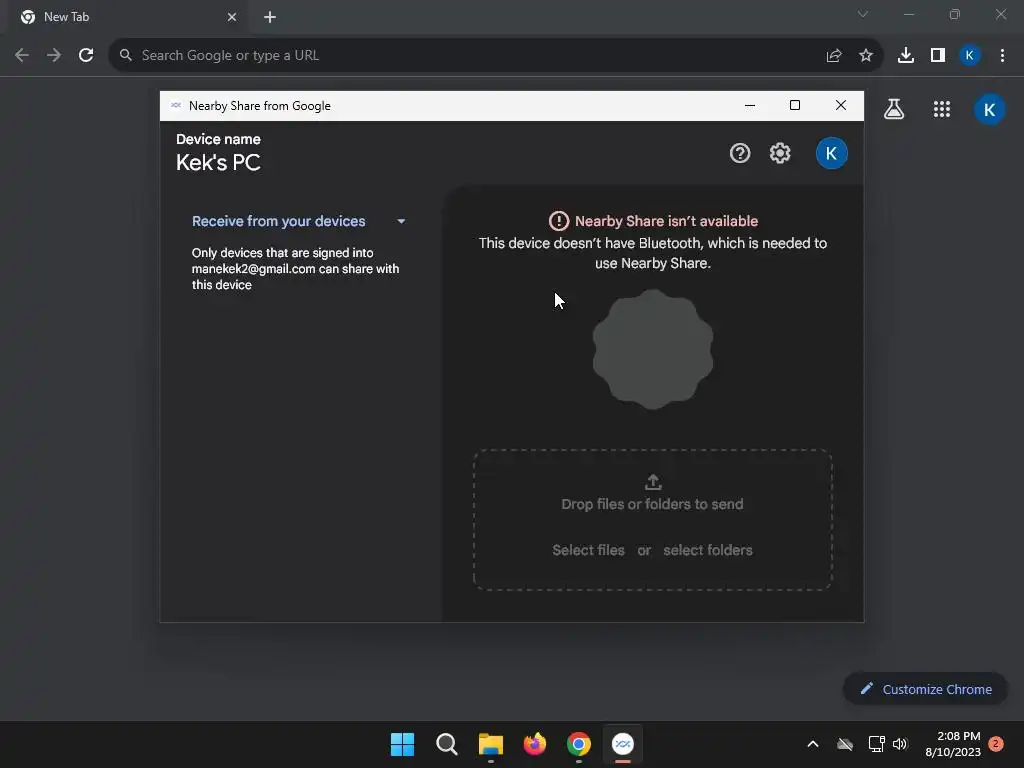This screenshot has height=768, width=1024.
Task: Select the New Tab browser tab
Action: [x=129, y=17]
